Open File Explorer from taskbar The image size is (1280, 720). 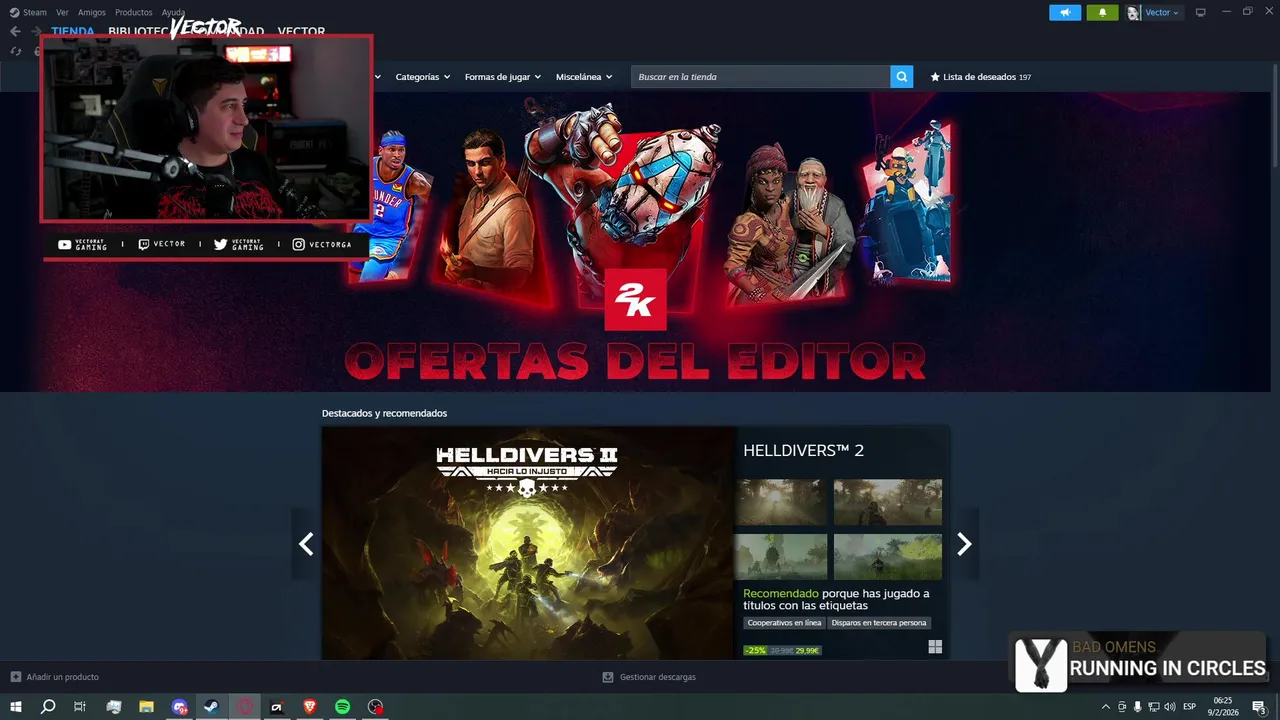click(x=146, y=707)
